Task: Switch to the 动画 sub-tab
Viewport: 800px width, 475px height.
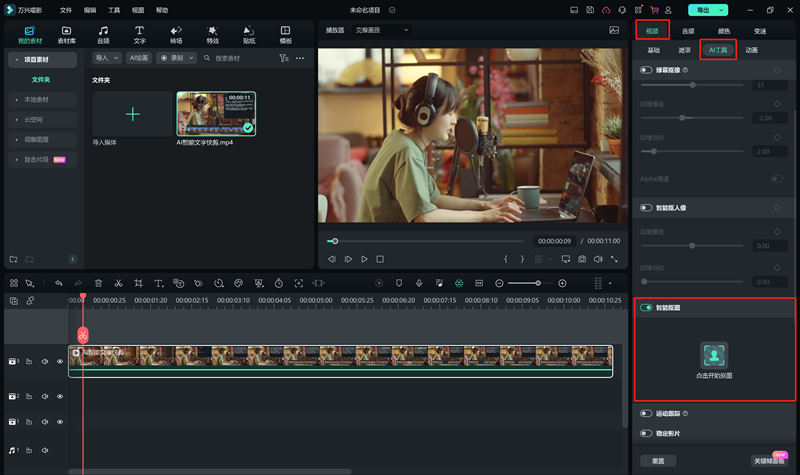Action: click(x=752, y=50)
